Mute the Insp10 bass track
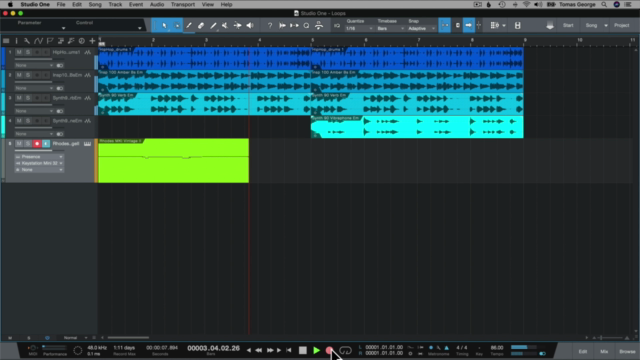The height and width of the screenshot is (360, 640). (x=19, y=75)
